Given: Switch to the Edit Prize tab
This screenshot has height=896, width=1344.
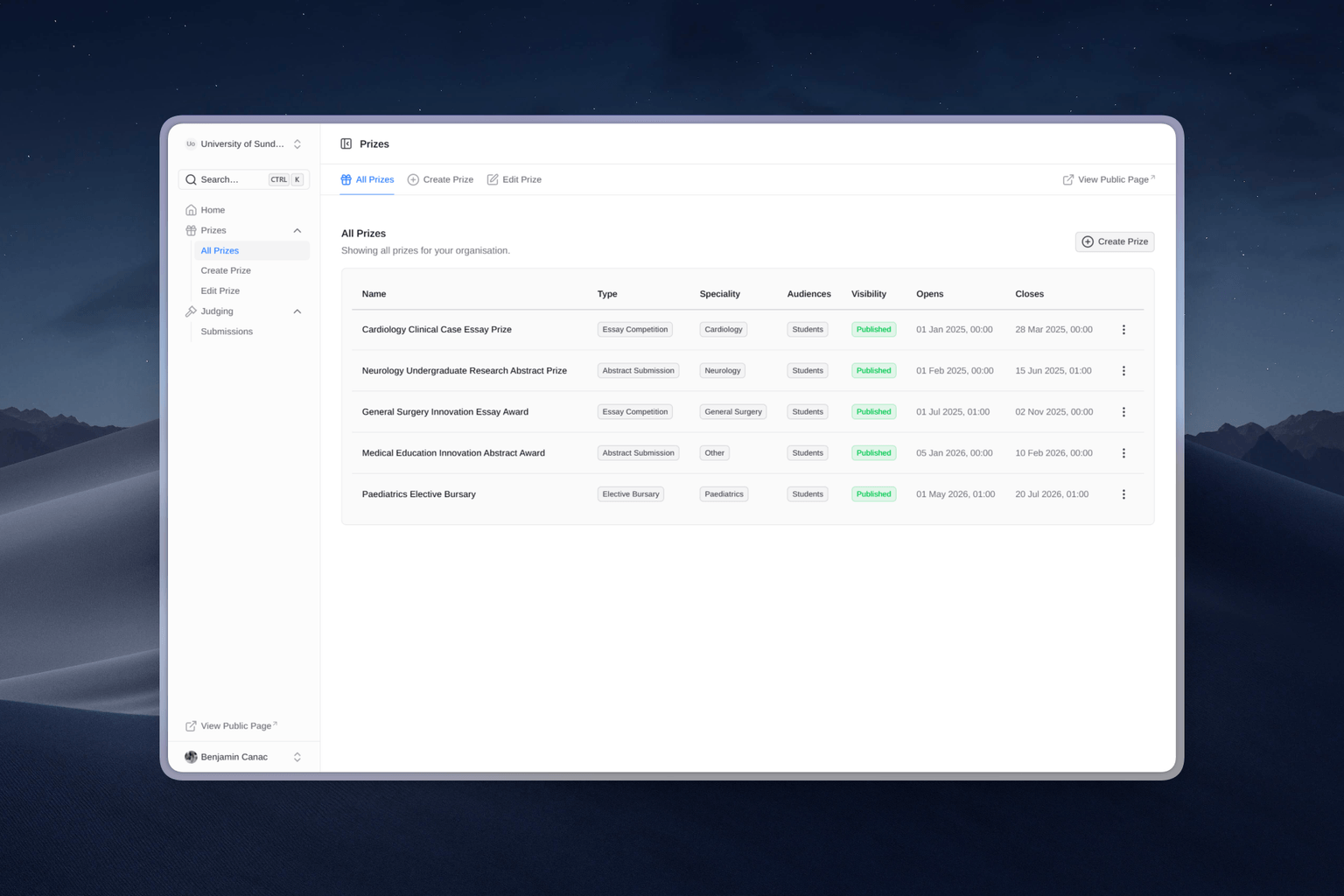Looking at the screenshot, I should click(x=514, y=179).
